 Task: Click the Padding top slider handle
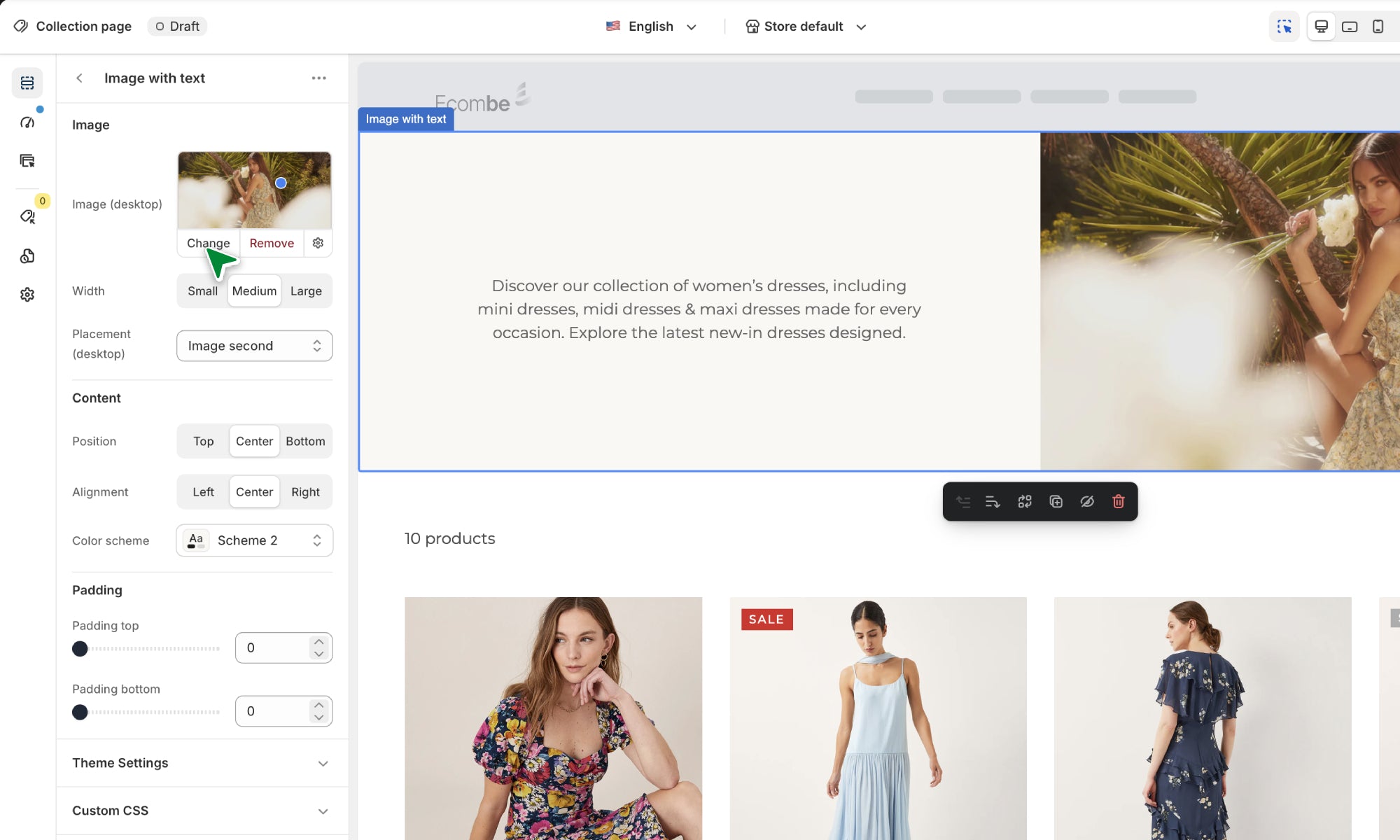pos(80,649)
